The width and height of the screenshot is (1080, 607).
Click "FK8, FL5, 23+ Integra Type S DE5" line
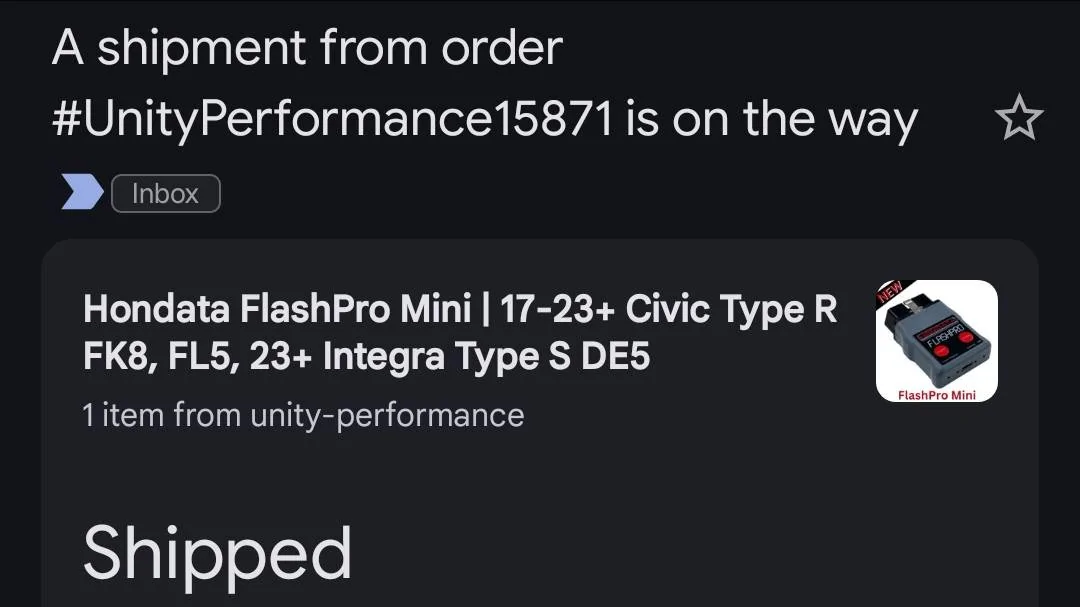pos(366,357)
